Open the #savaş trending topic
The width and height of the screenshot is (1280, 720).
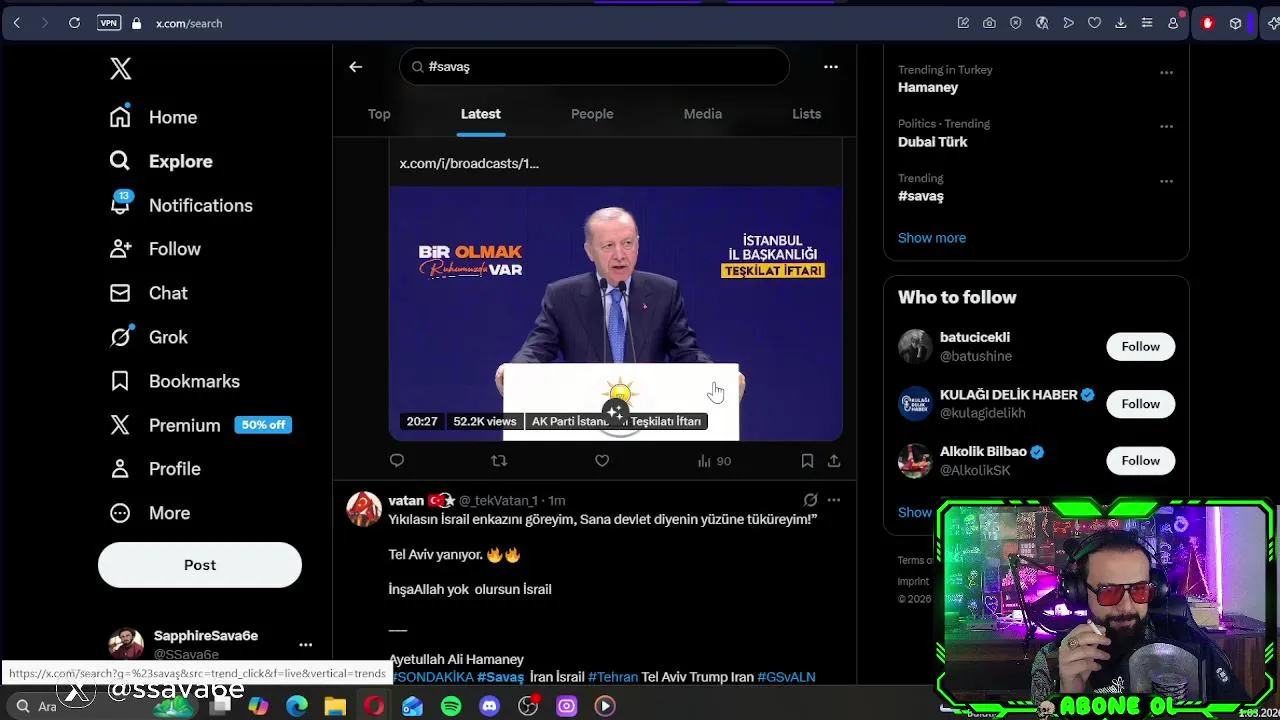[x=921, y=196]
